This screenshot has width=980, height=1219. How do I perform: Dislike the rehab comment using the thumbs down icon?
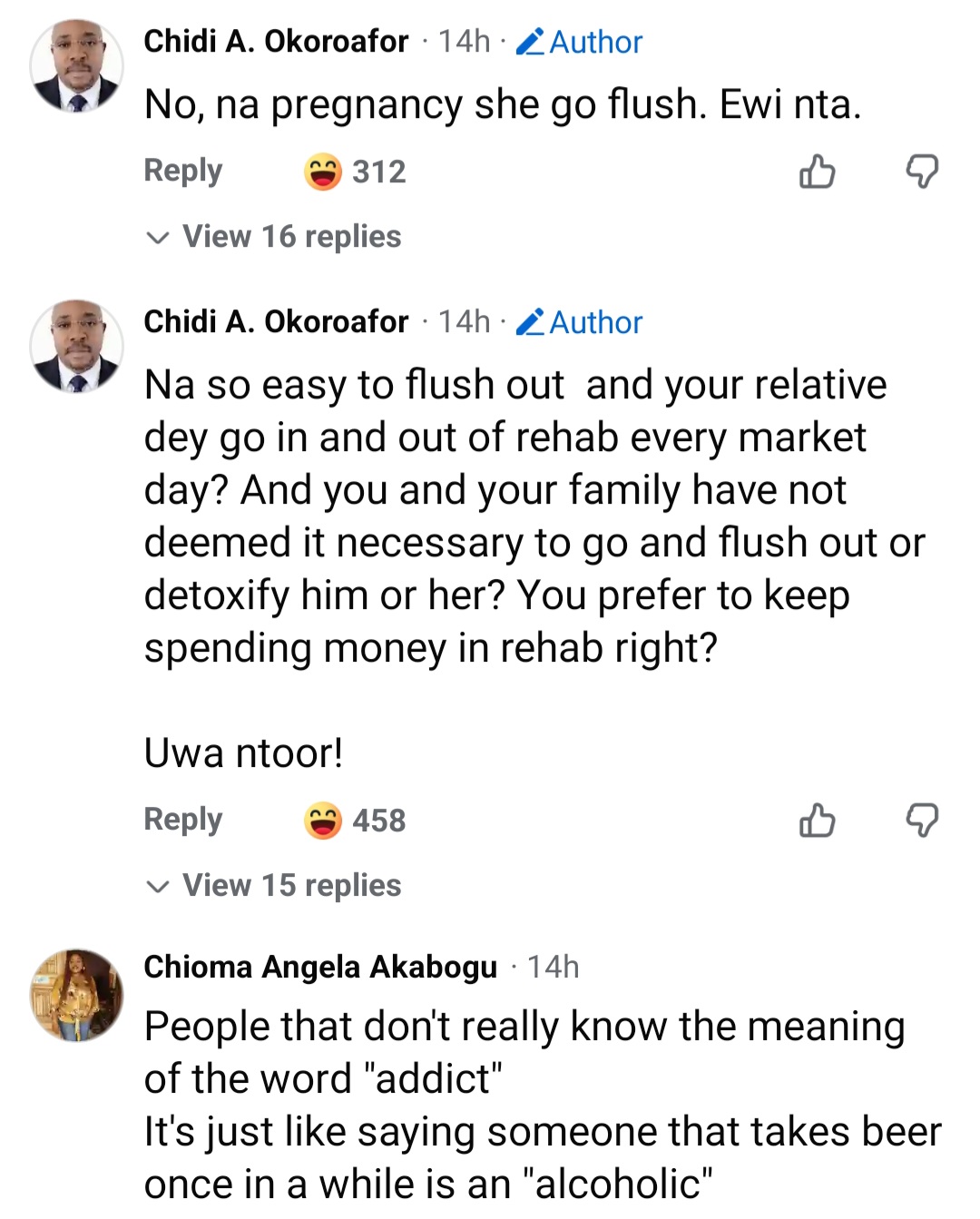(924, 821)
